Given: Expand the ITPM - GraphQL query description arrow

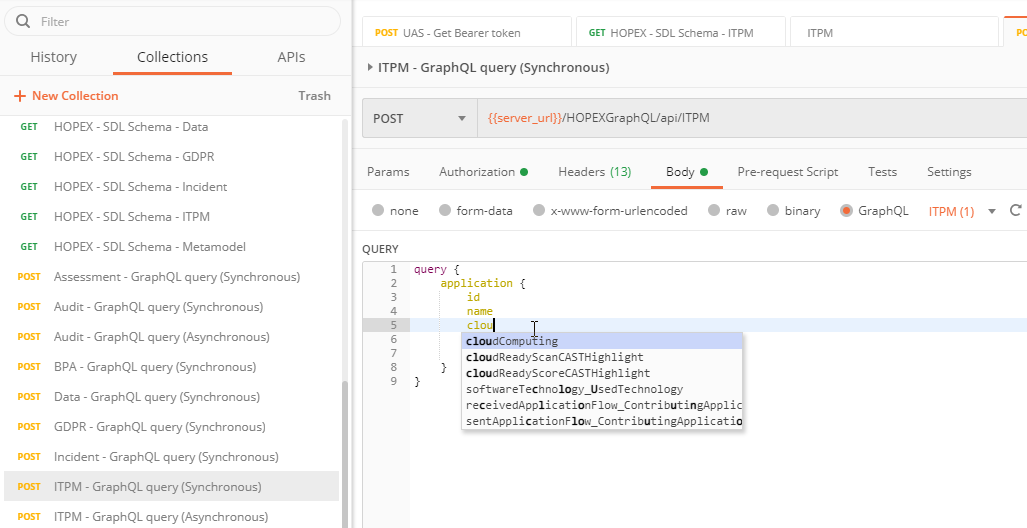Looking at the screenshot, I should [x=371, y=68].
